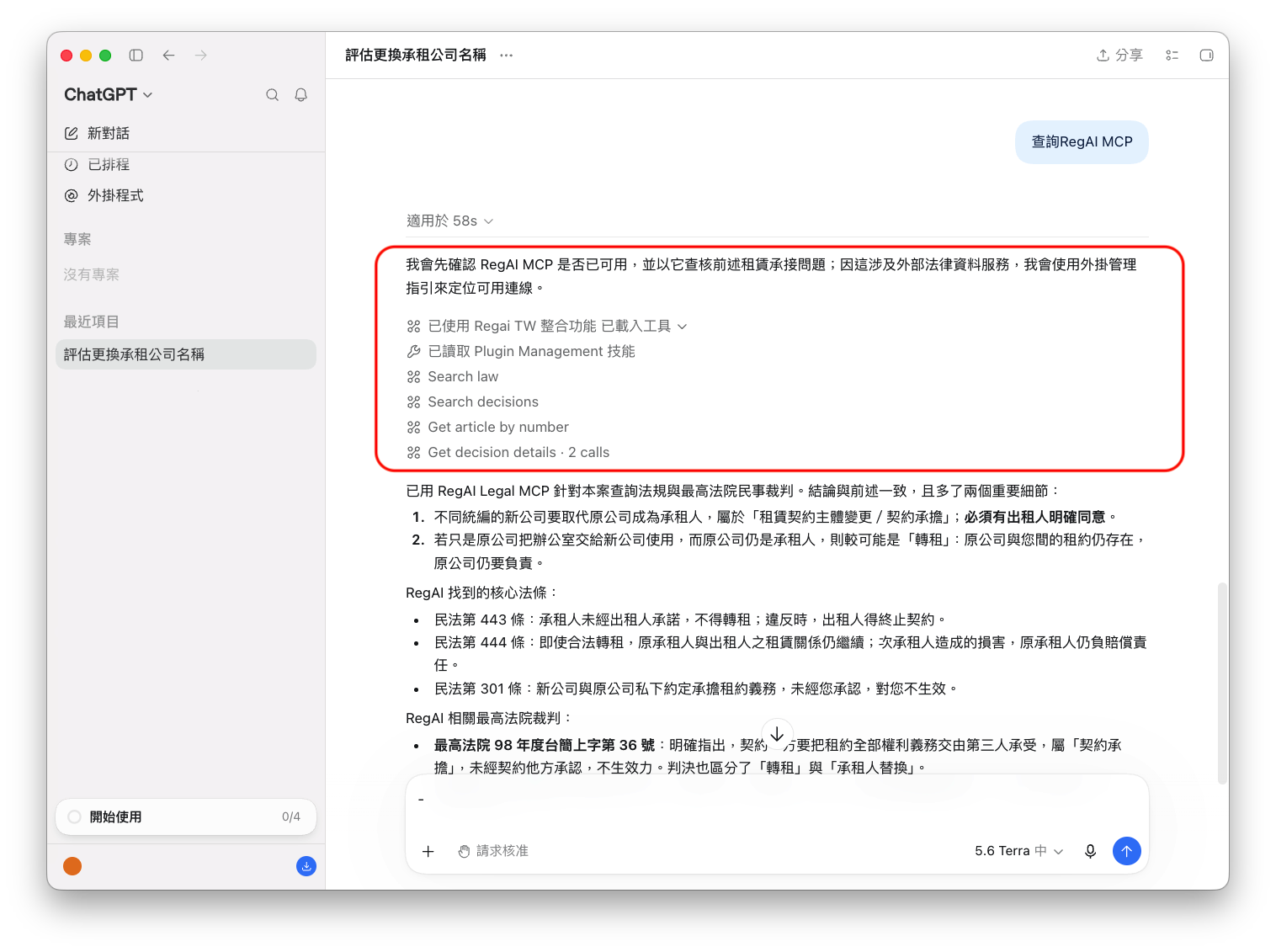The height and width of the screenshot is (952, 1276).
Task: Click the 沒有專案 placeholder text
Action: click(x=91, y=274)
